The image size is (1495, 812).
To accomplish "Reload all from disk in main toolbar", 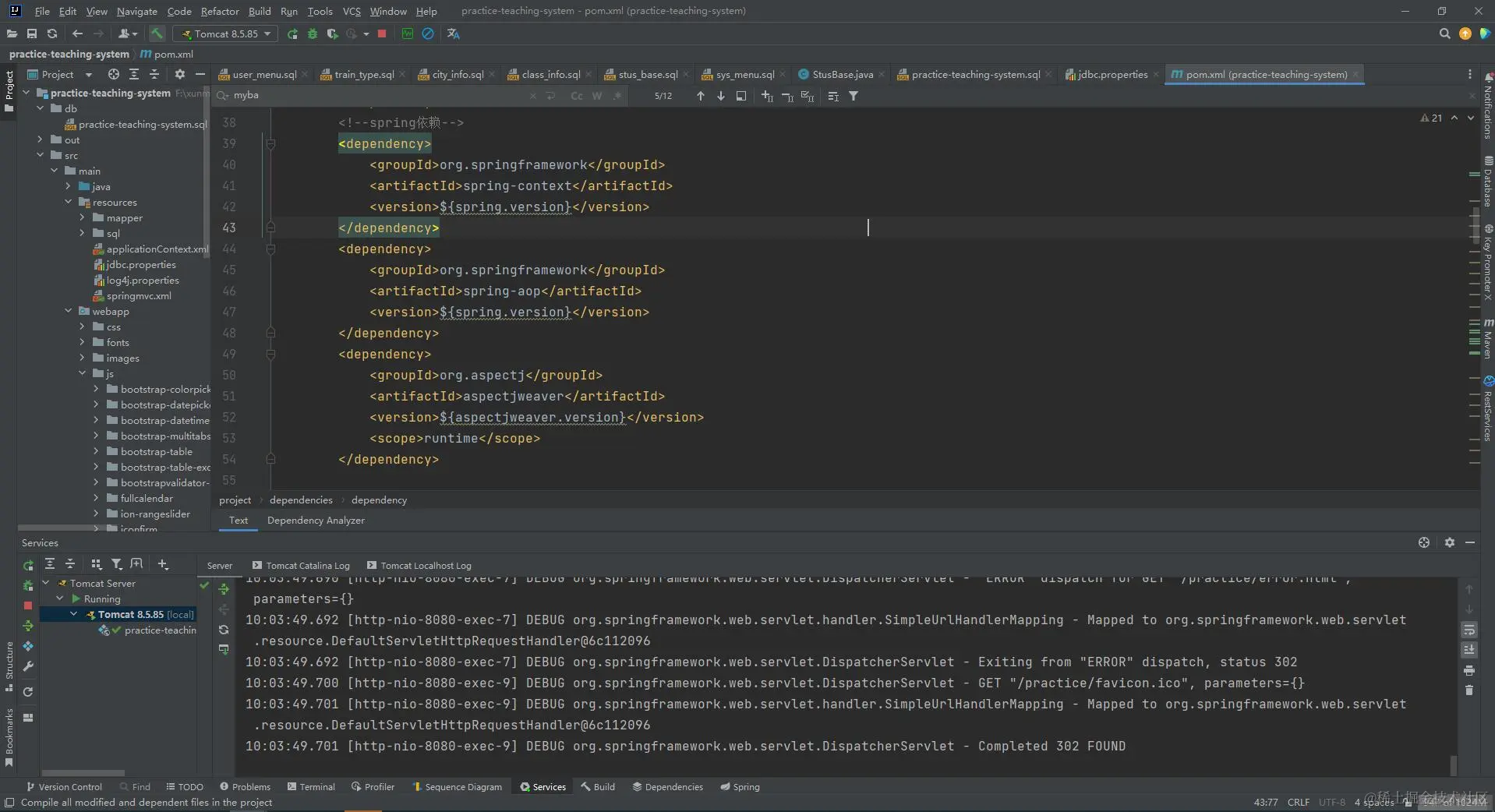I will click(52, 34).
